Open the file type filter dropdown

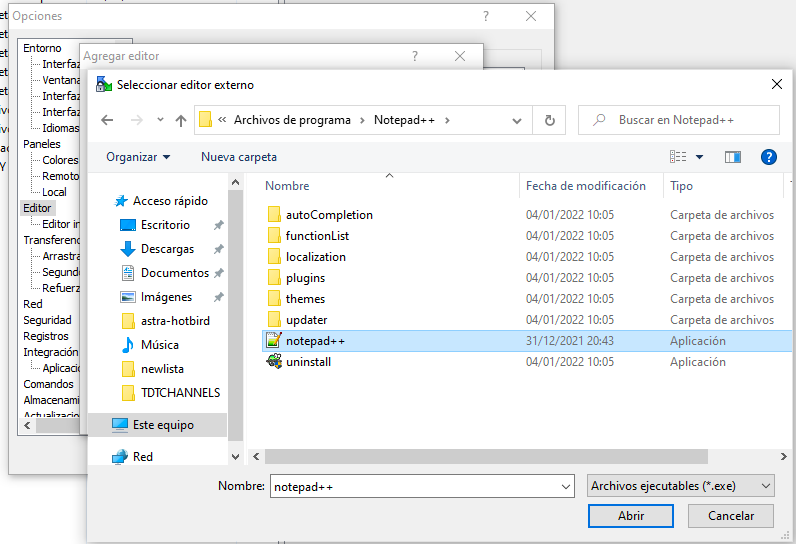click(x=681, y=486)
